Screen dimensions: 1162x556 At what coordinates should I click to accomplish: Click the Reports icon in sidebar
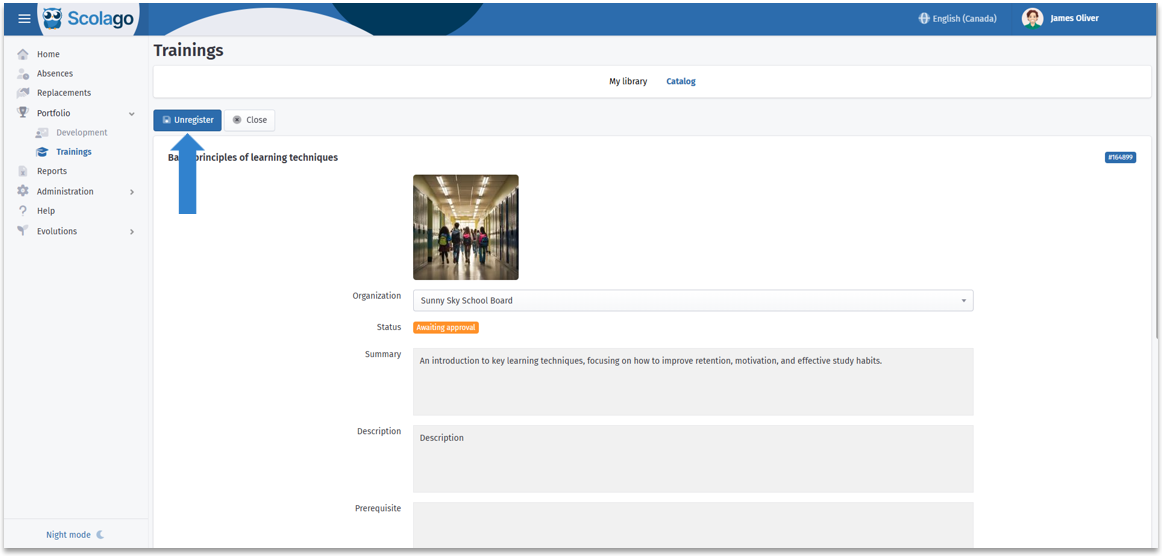pos(23,171)
